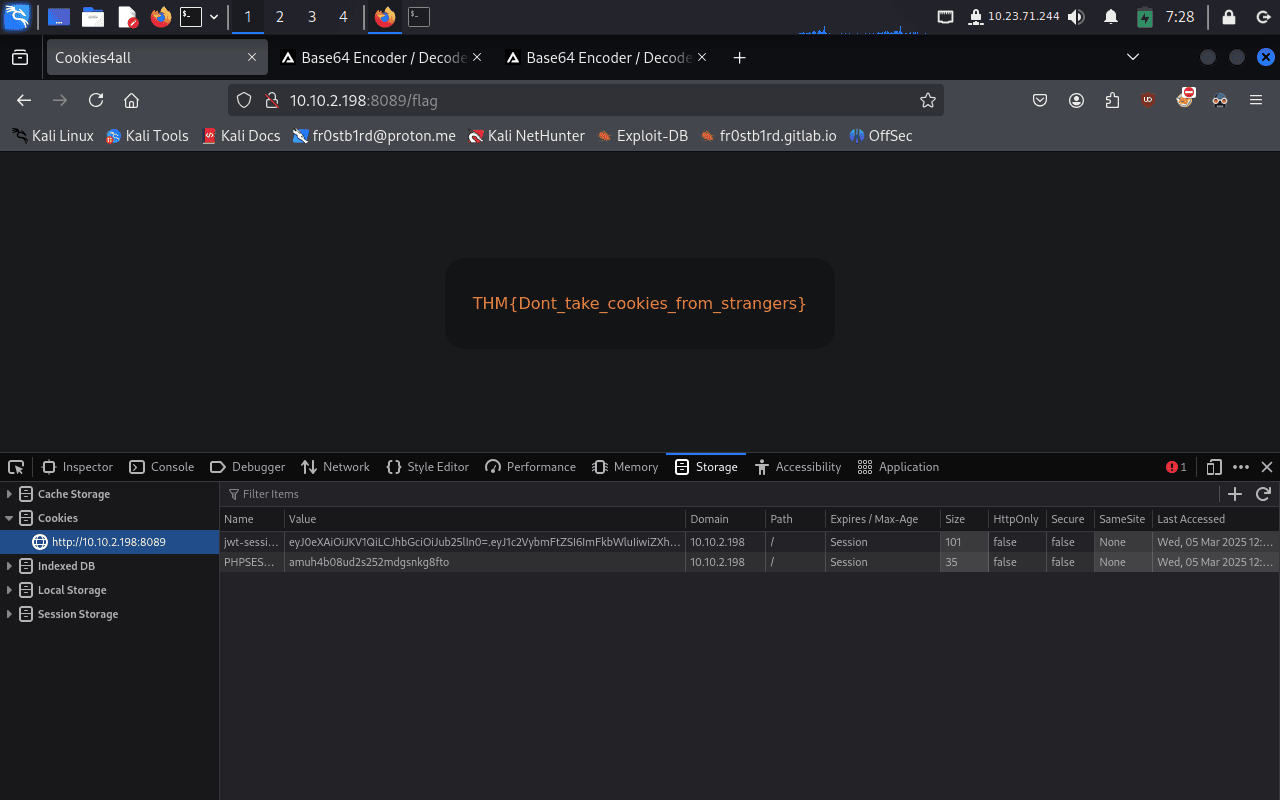Collapse the Cookies tree node
Image resolution: width=1280 pixels, height=800 pixels.
click(x=10, y=518)
